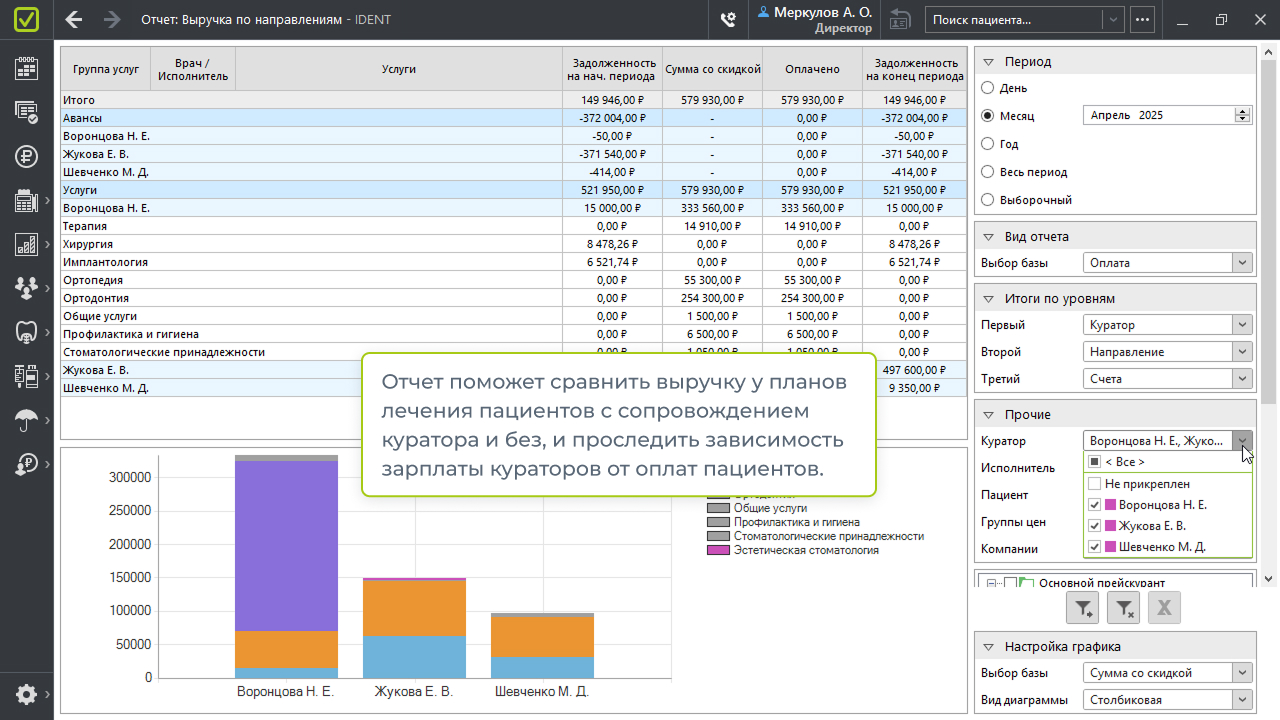The height and width of the screenshot is (720, 1280).
Task: Click into the Поиск пациента search field
Action: point(1014,19)
